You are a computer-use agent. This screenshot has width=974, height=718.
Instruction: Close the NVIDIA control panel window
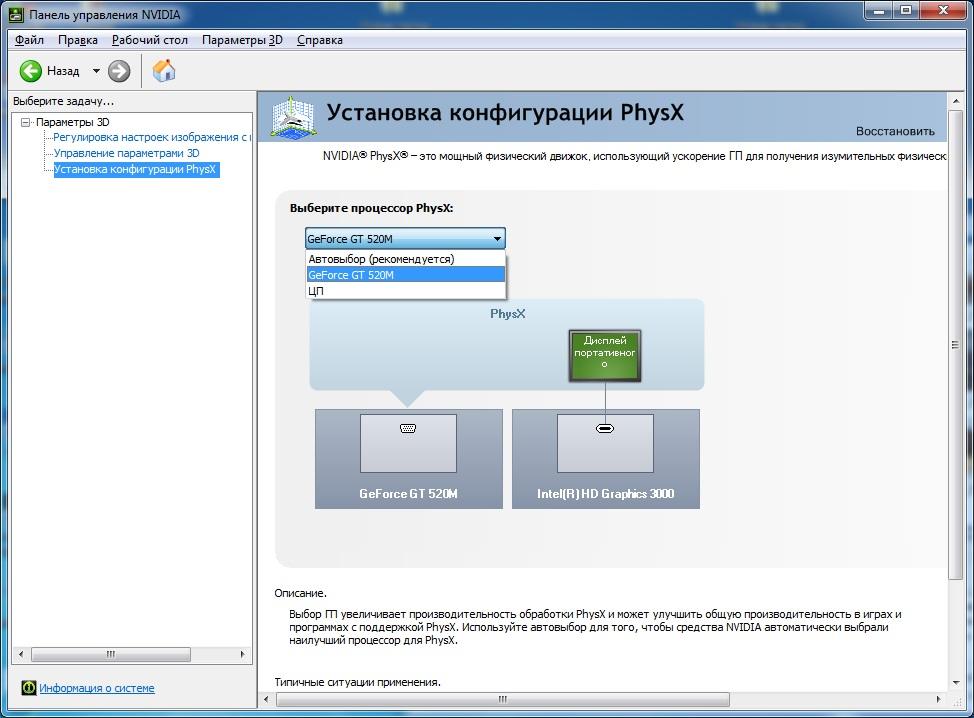[x=944, y=11]
